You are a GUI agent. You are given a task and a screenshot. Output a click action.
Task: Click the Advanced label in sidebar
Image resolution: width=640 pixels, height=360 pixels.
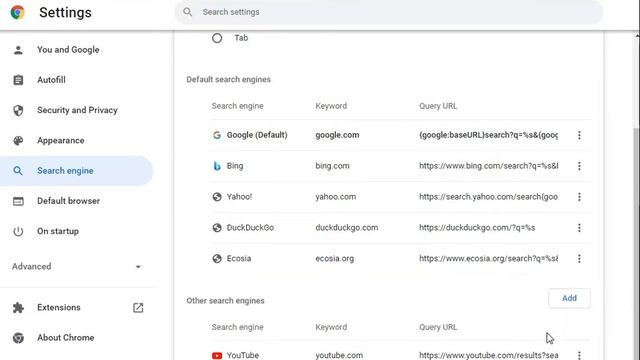(x=31, y=267)
